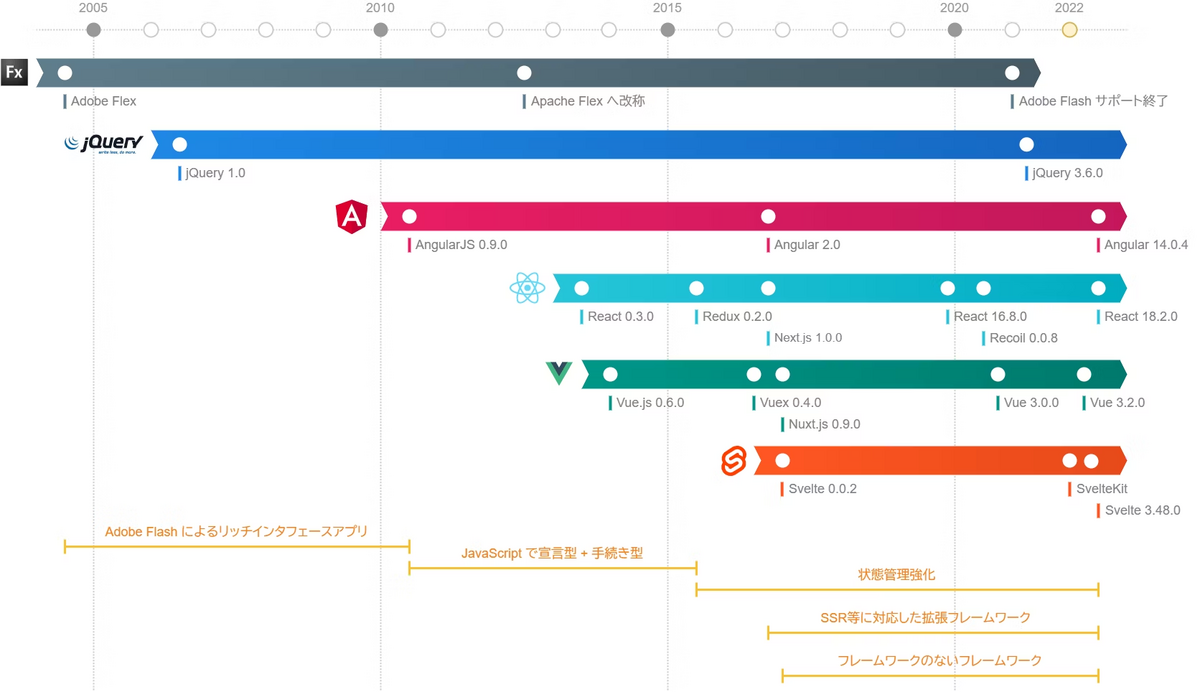Click the Recoil 0.0.8 label
Viewport: 1200px width, 692px height.
pyautogui.click(x=1024, y=338)
